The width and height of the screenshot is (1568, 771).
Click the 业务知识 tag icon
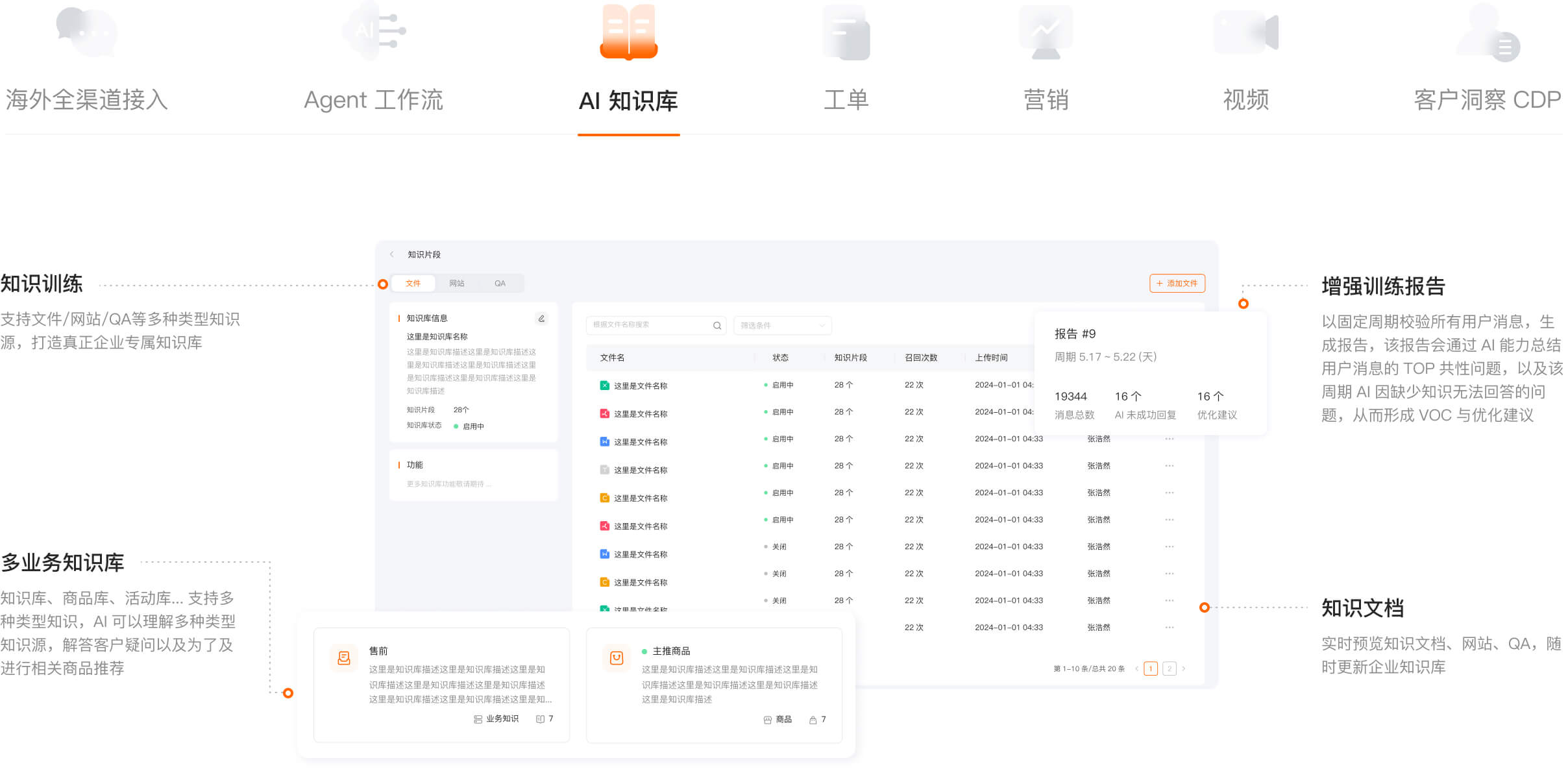point(478,719)
